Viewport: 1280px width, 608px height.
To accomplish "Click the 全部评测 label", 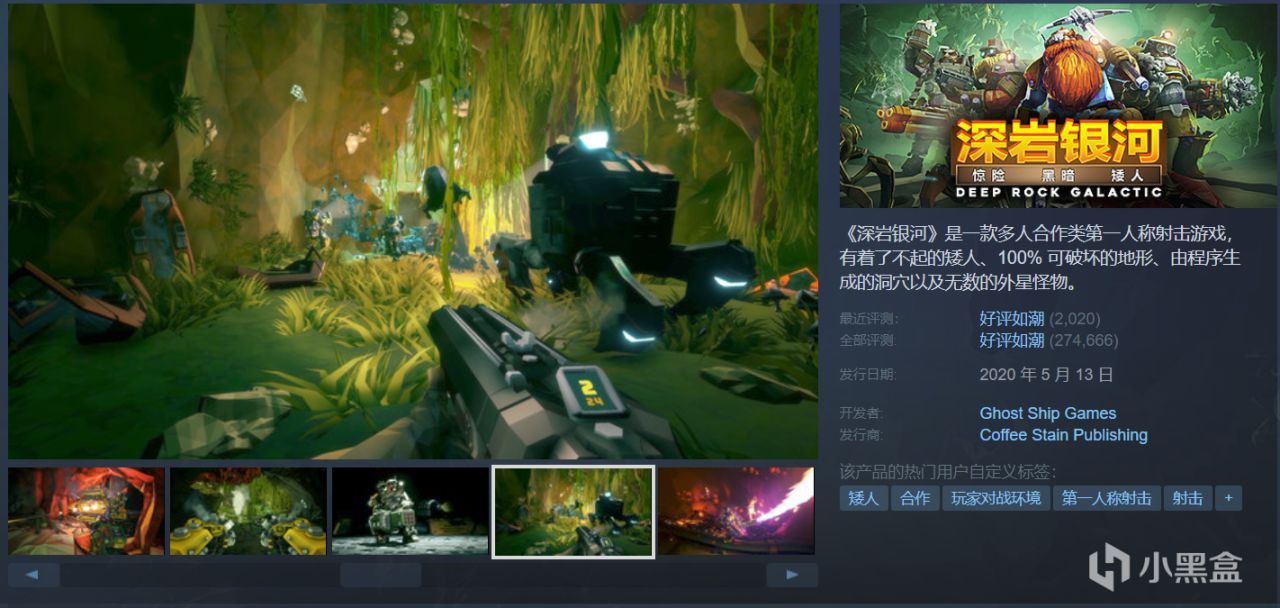I will 869,341.
